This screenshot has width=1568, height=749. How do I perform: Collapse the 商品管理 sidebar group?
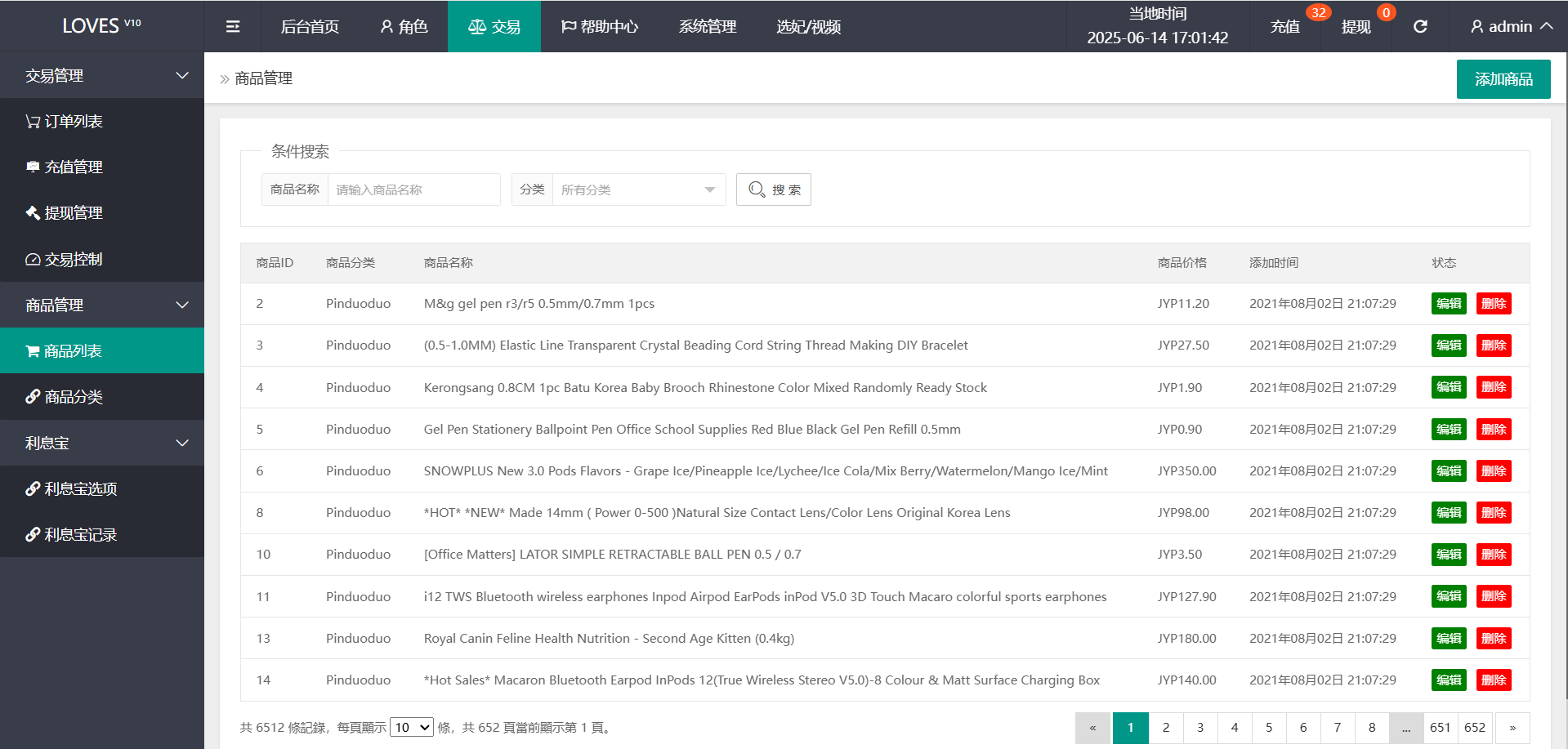(102, 305)
